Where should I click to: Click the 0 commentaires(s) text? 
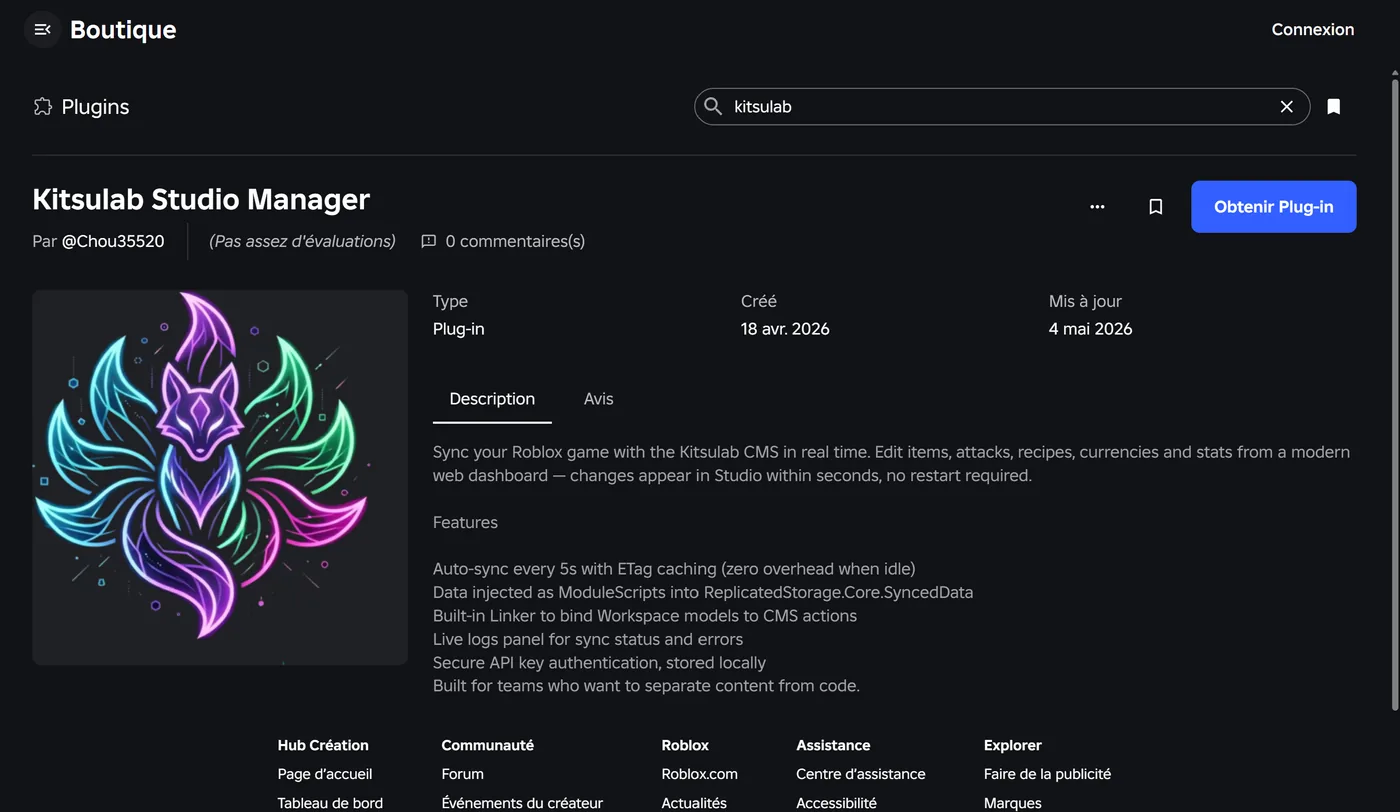(x=515, y=241)
